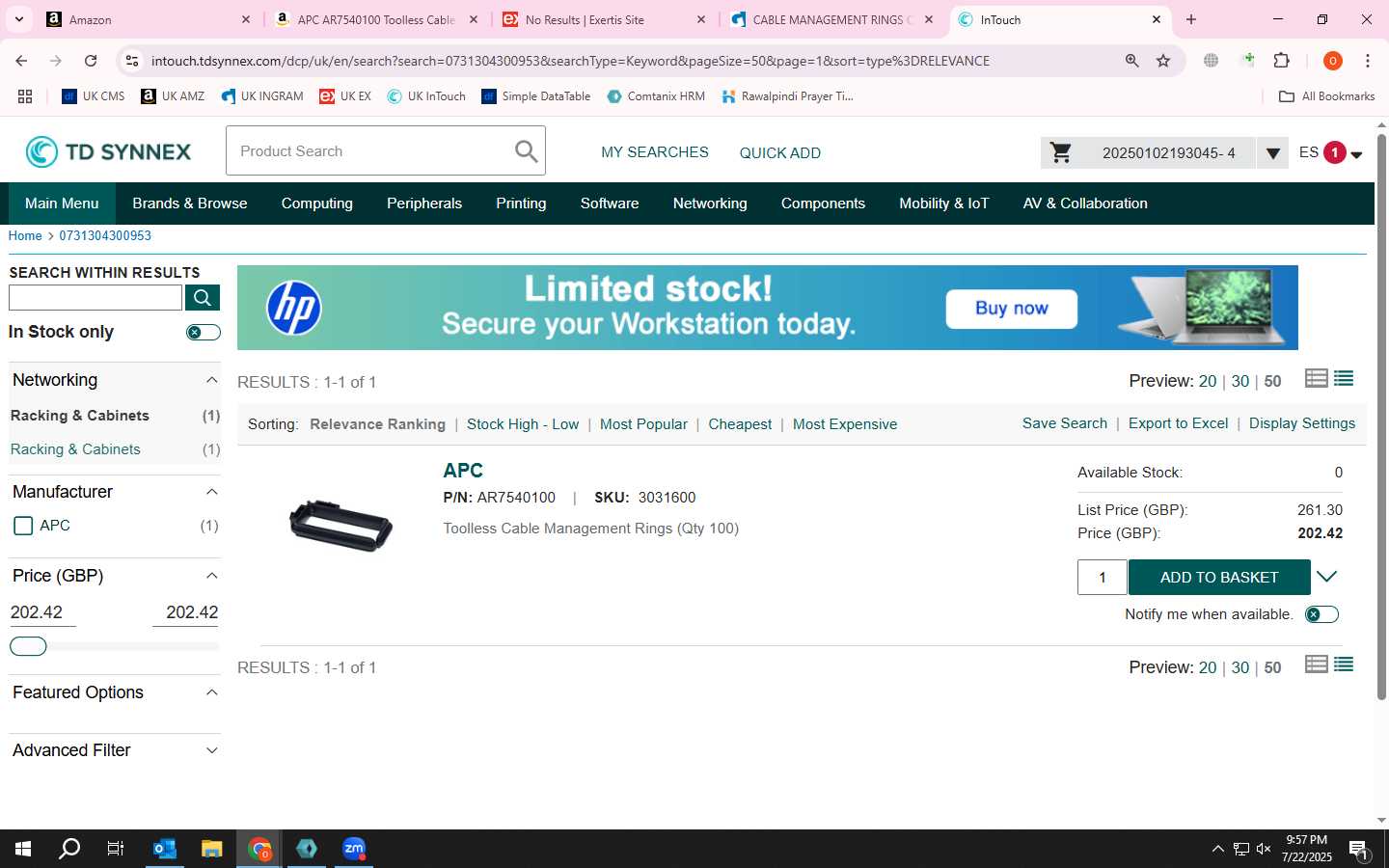This screenshot has width=1389, height=868.
Task: Bookmark page with star icon
Action: (x=1163, y=61)
